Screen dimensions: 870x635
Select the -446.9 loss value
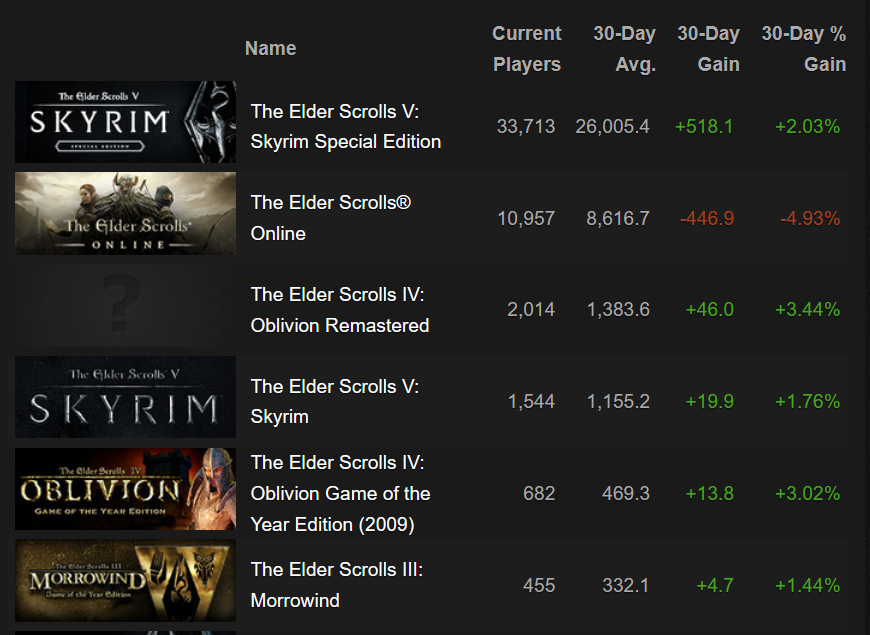tap(707, 219)
